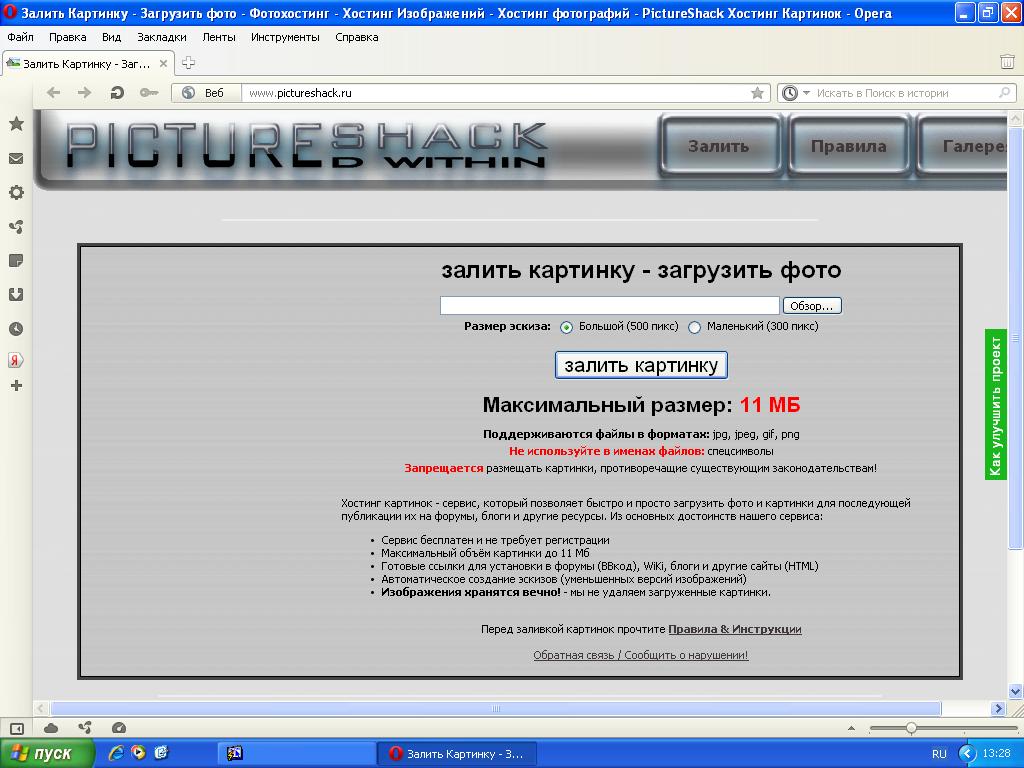1024x768 pixels.
Task: Toggle the panel sidebar button in status bar
Action: pos(16,728)
